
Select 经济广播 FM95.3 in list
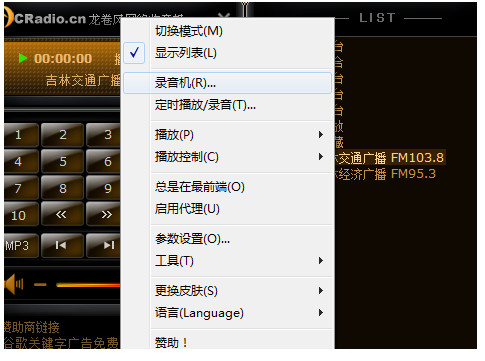click(x=386, y=174)
